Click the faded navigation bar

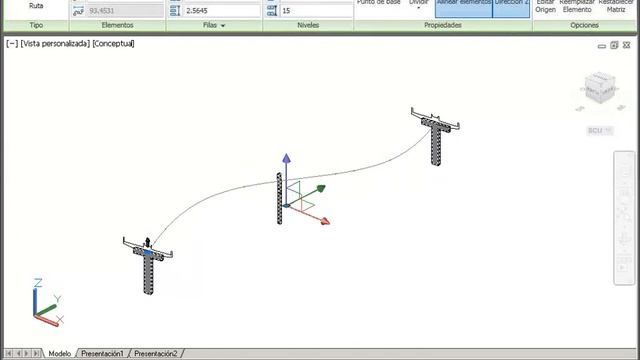[624, 218]
